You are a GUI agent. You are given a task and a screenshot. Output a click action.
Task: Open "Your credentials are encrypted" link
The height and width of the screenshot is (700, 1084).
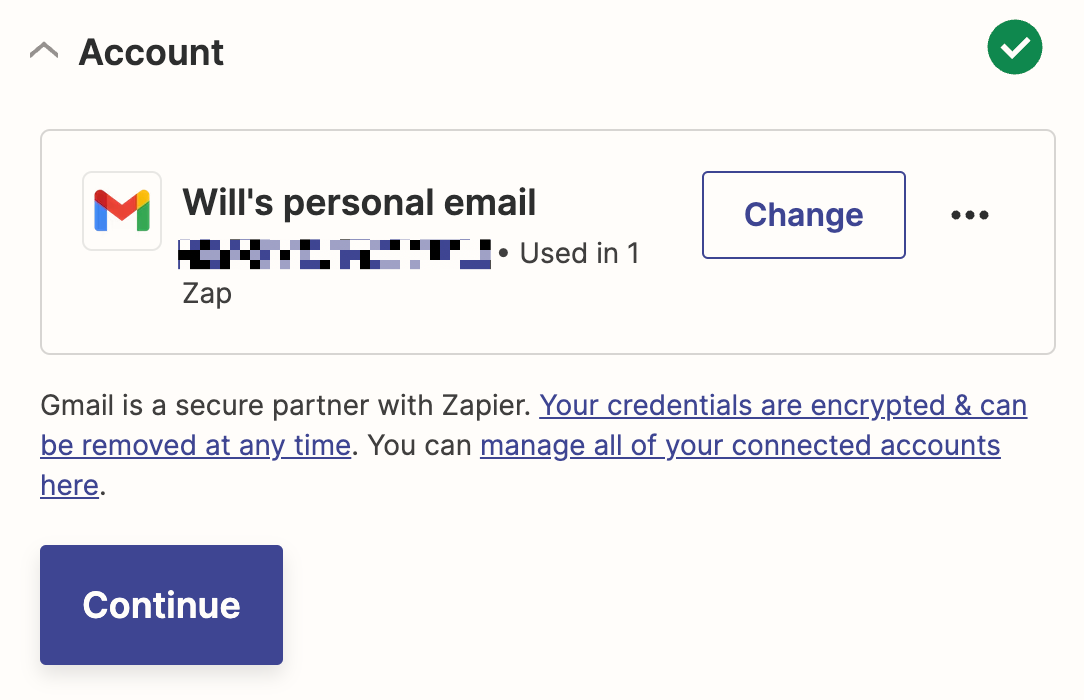740,405
